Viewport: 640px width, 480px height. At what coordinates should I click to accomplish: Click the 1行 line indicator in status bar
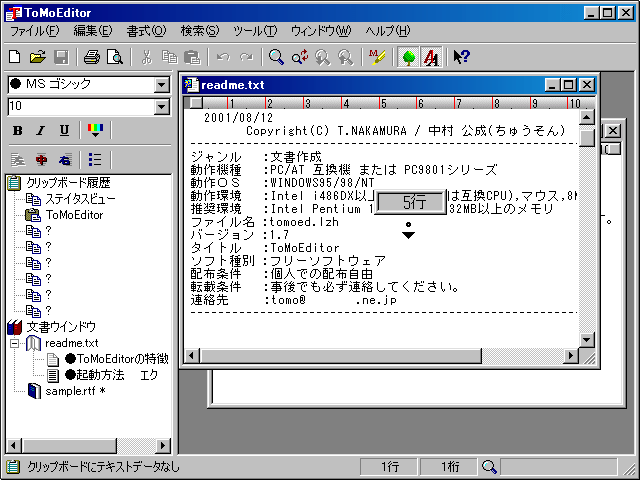389,467
